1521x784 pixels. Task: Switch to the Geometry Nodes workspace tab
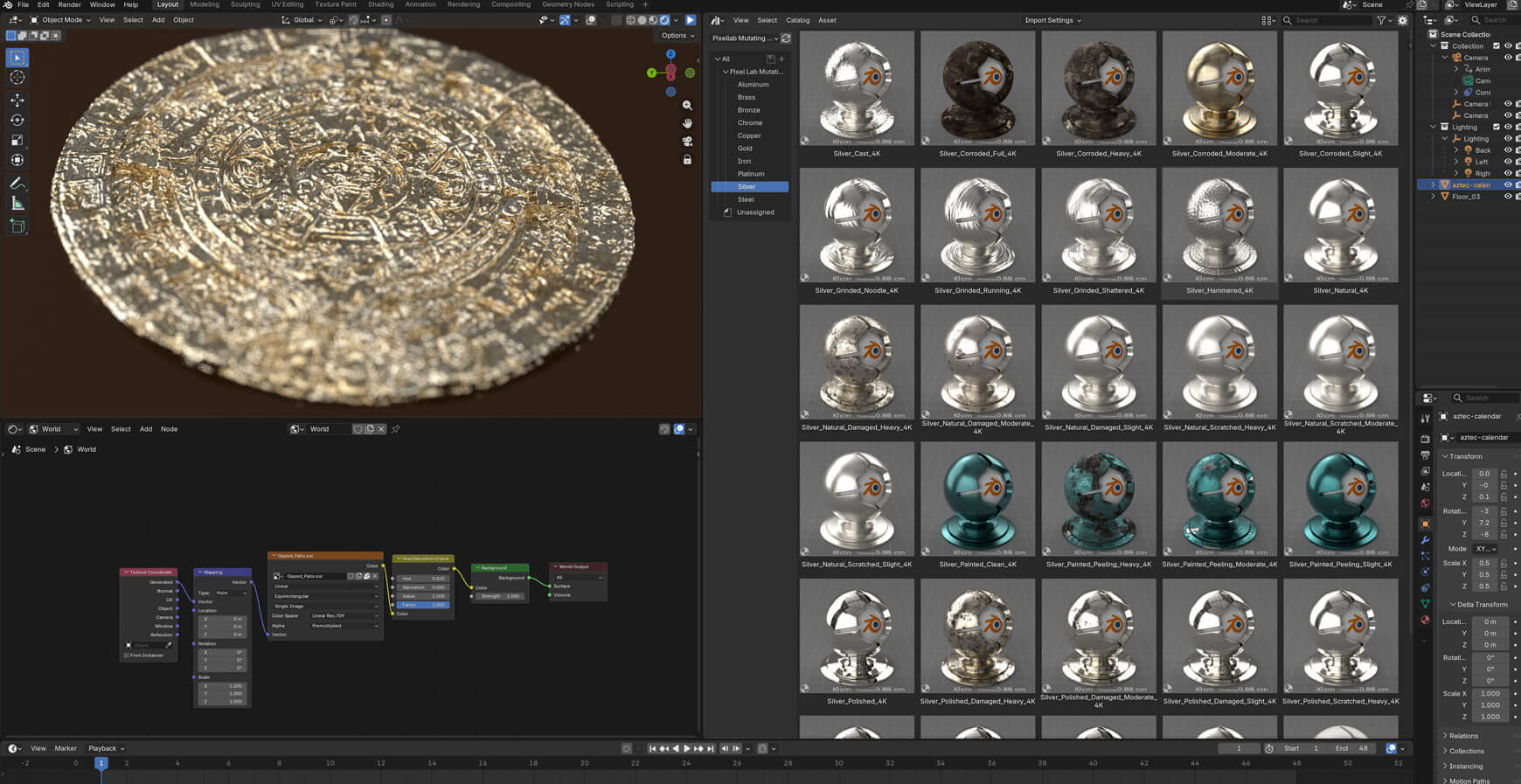[568, 4]
